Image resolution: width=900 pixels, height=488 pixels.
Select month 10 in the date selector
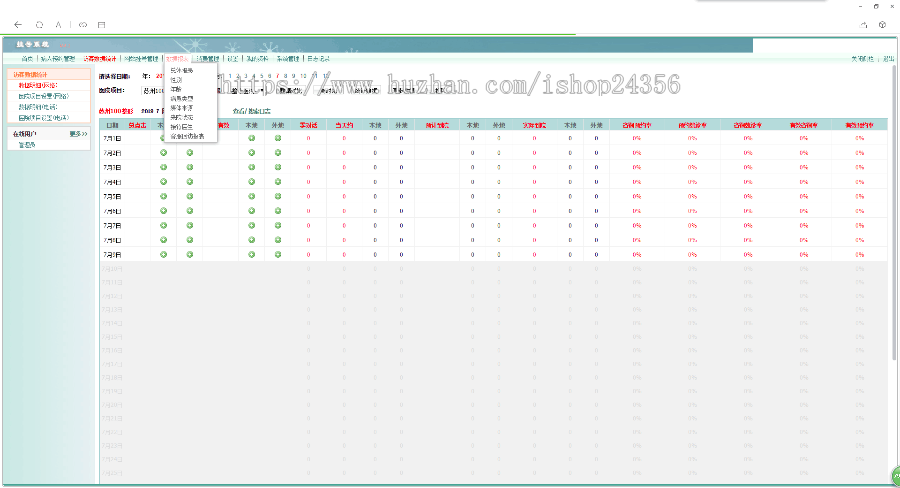click(x=303, y=76)
